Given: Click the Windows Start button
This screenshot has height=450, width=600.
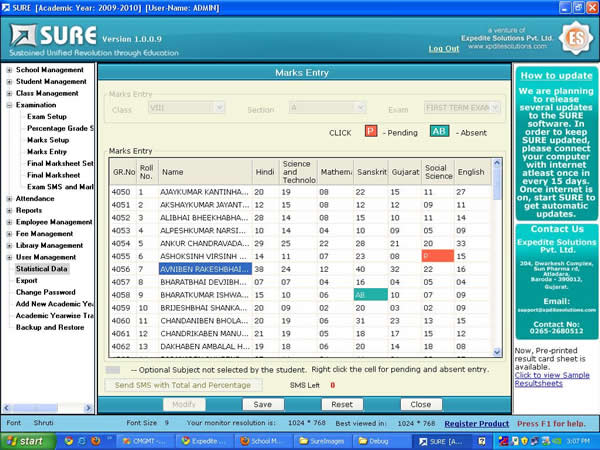Looking at the screenshot, I should click(28, 441).
